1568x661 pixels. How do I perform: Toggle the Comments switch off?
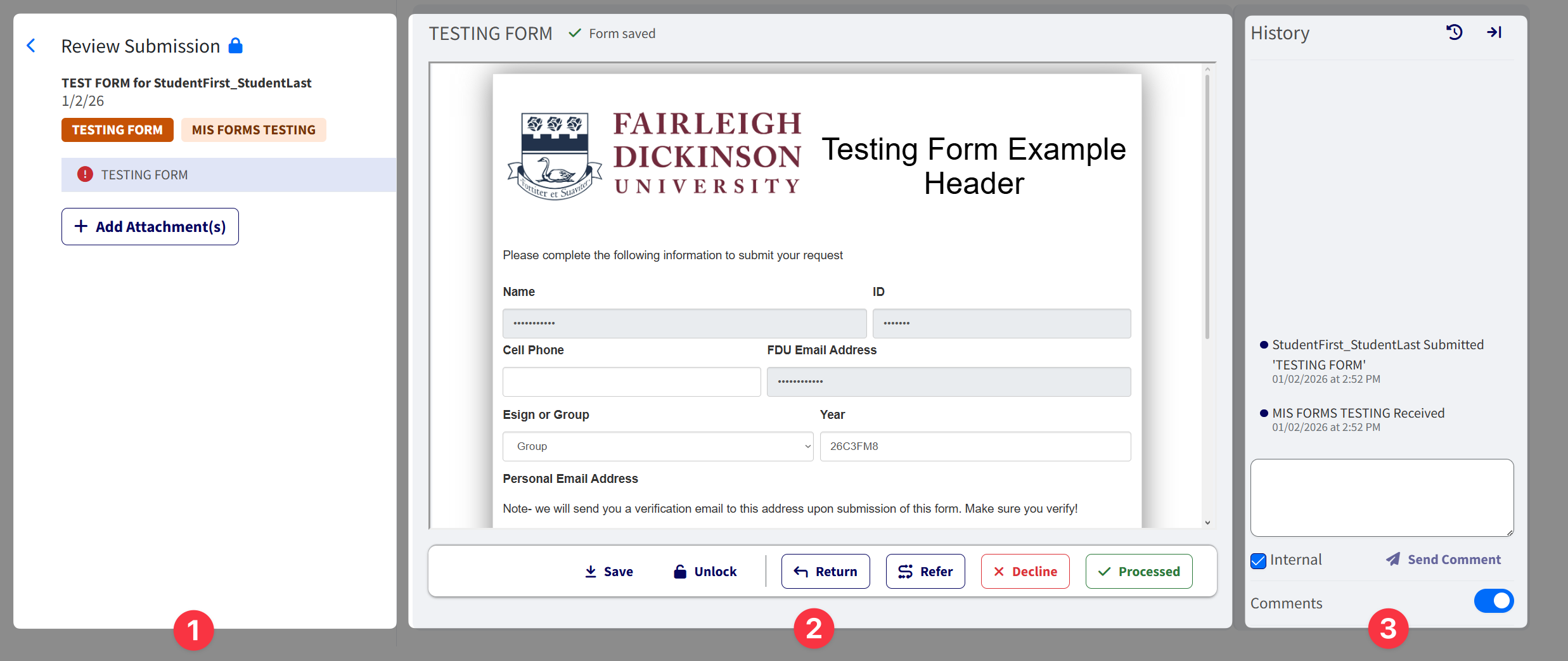point(1493,601)
